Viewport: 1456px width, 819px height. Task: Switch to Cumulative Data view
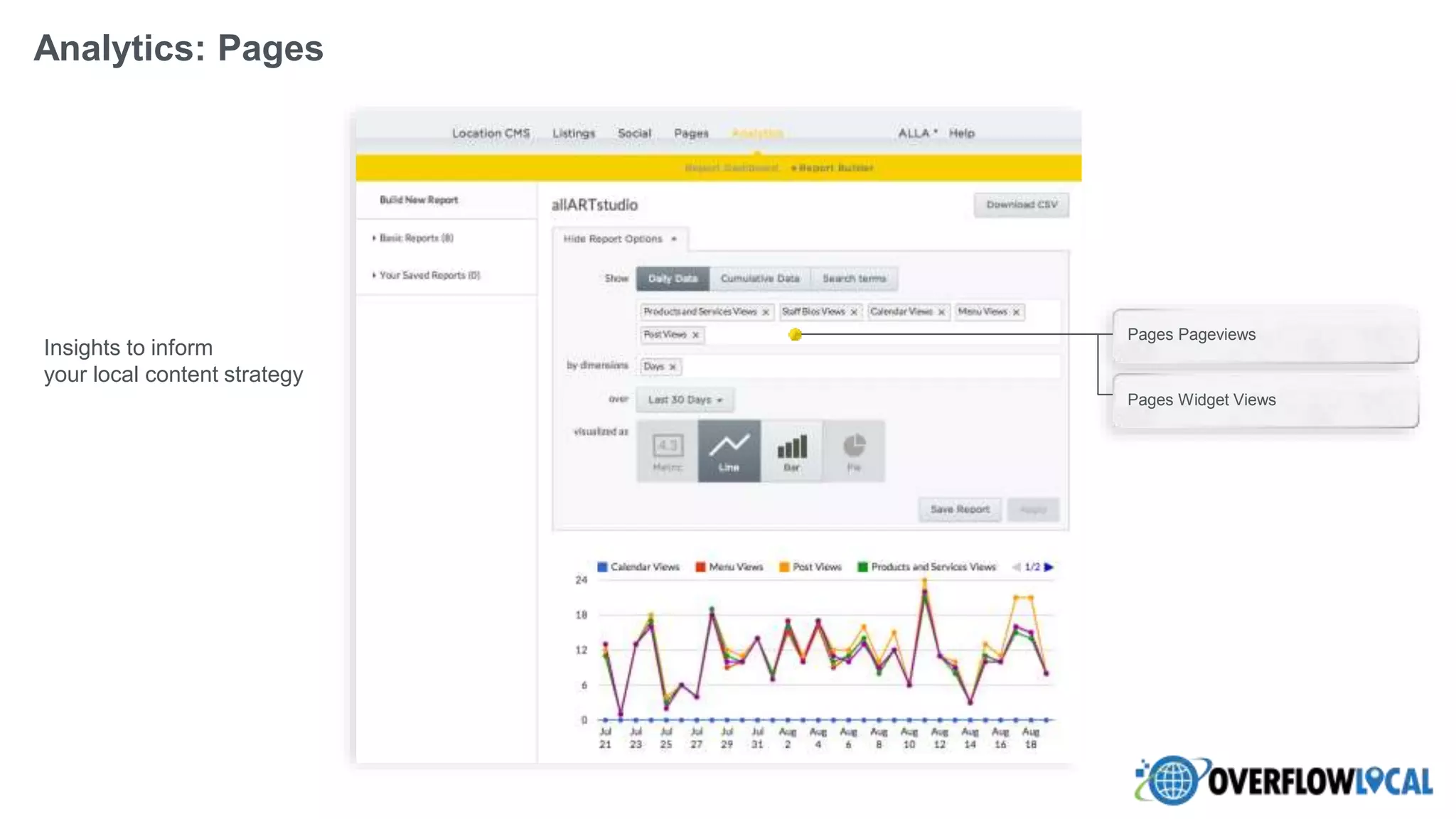[760, 279]
